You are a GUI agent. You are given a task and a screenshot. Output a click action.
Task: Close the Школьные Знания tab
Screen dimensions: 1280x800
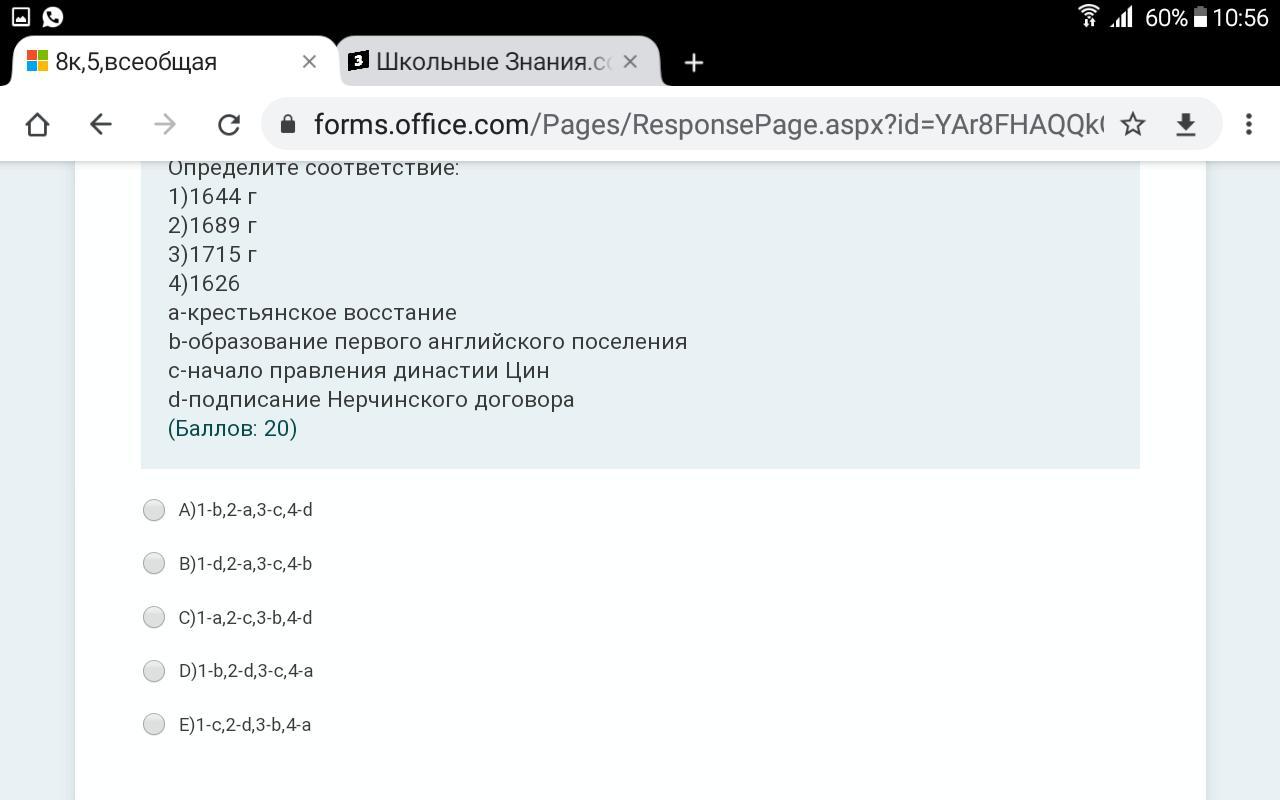630,62
